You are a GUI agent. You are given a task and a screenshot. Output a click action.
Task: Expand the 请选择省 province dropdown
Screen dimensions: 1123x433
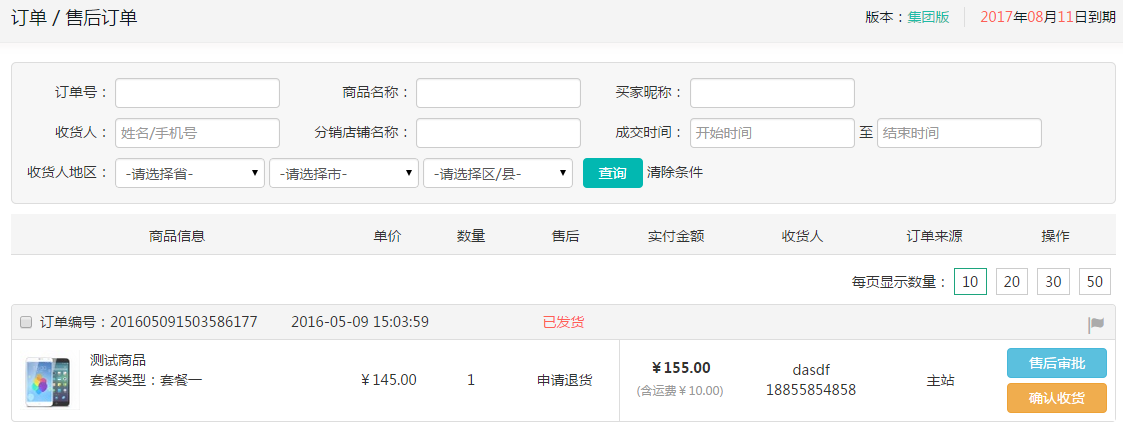pyautogui.click(x=190, y=173)
